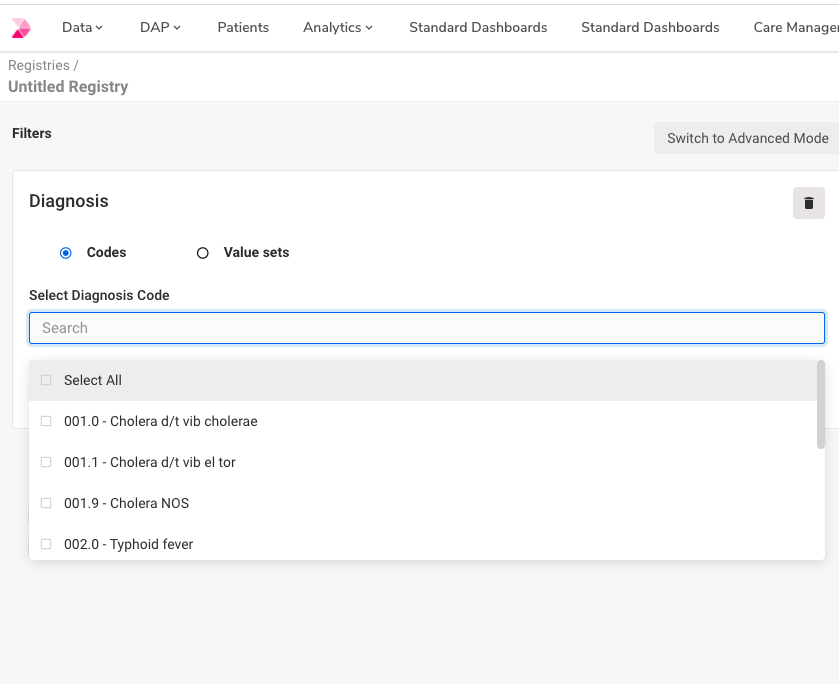Check 001.1 Cholera d/t vib el tor
839x684 pixels.
[x=46, y=462]
